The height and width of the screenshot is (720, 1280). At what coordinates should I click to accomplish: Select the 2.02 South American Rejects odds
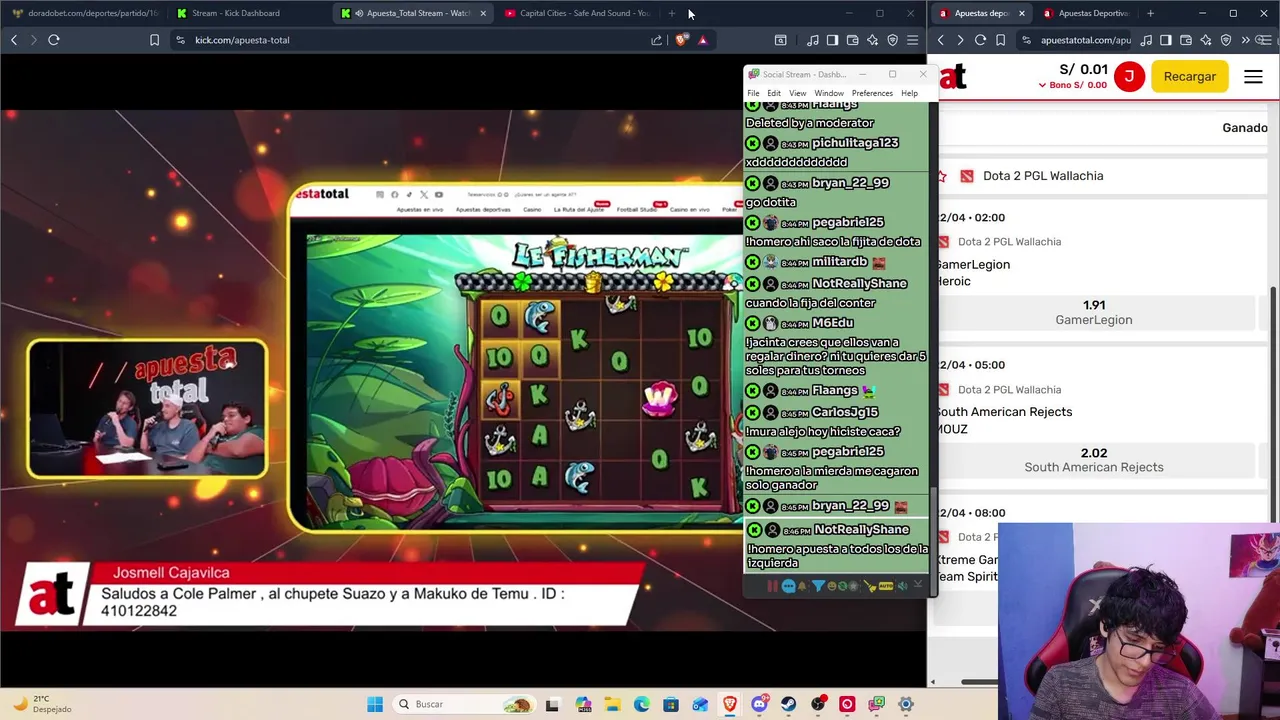click(x=1094, y=460)
